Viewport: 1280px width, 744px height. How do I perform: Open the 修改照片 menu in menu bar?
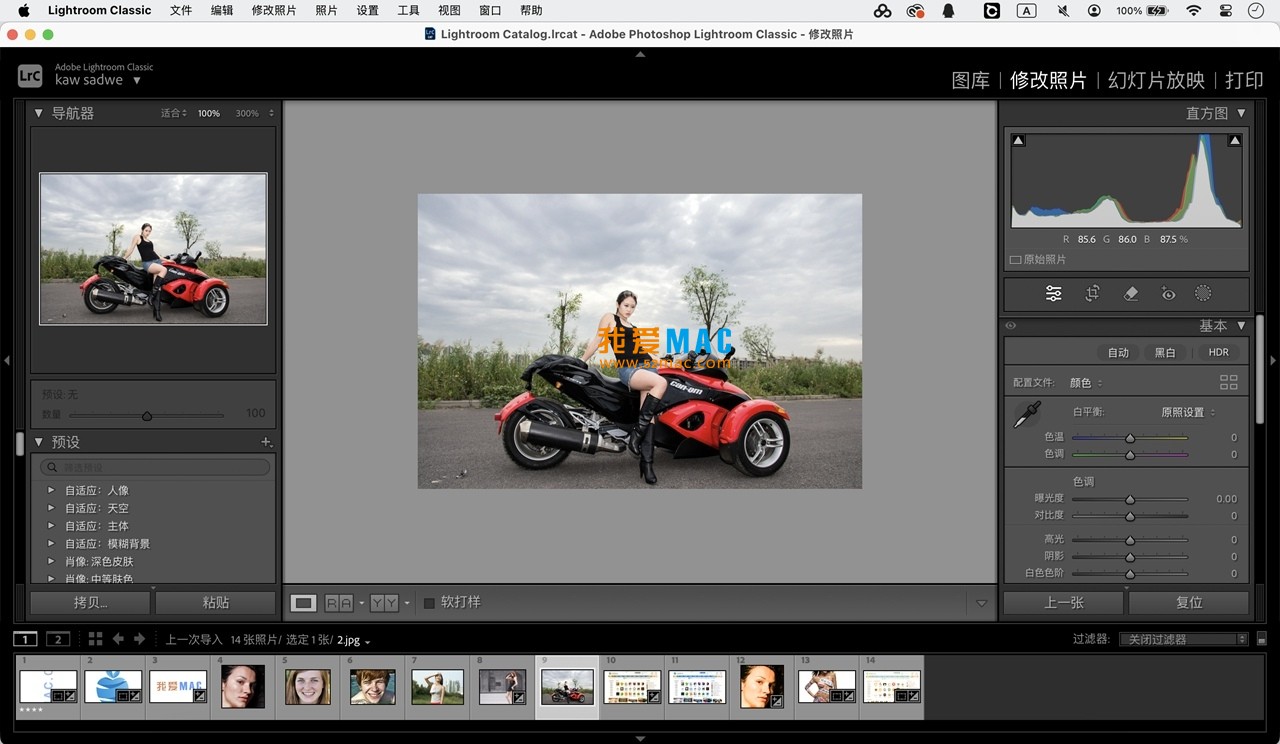(x=274, y=11)
